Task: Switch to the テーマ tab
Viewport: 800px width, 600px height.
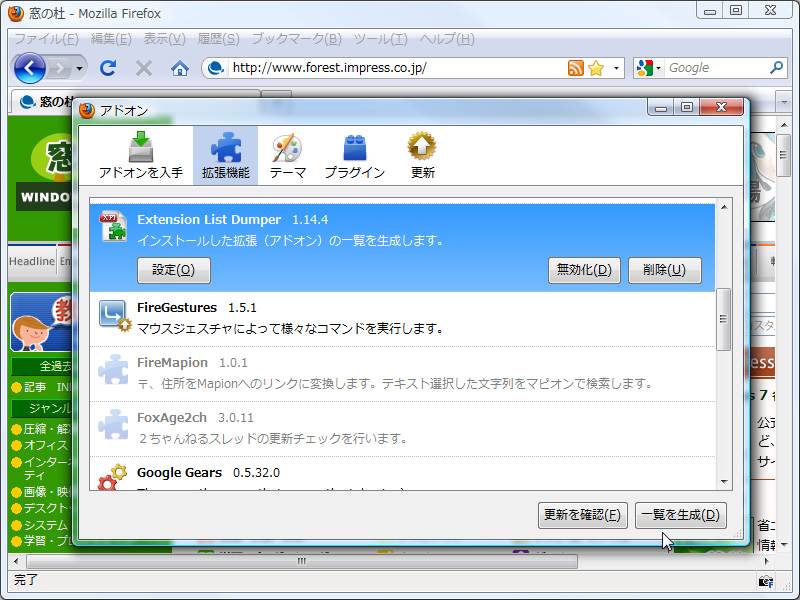Action: (287, 147)
